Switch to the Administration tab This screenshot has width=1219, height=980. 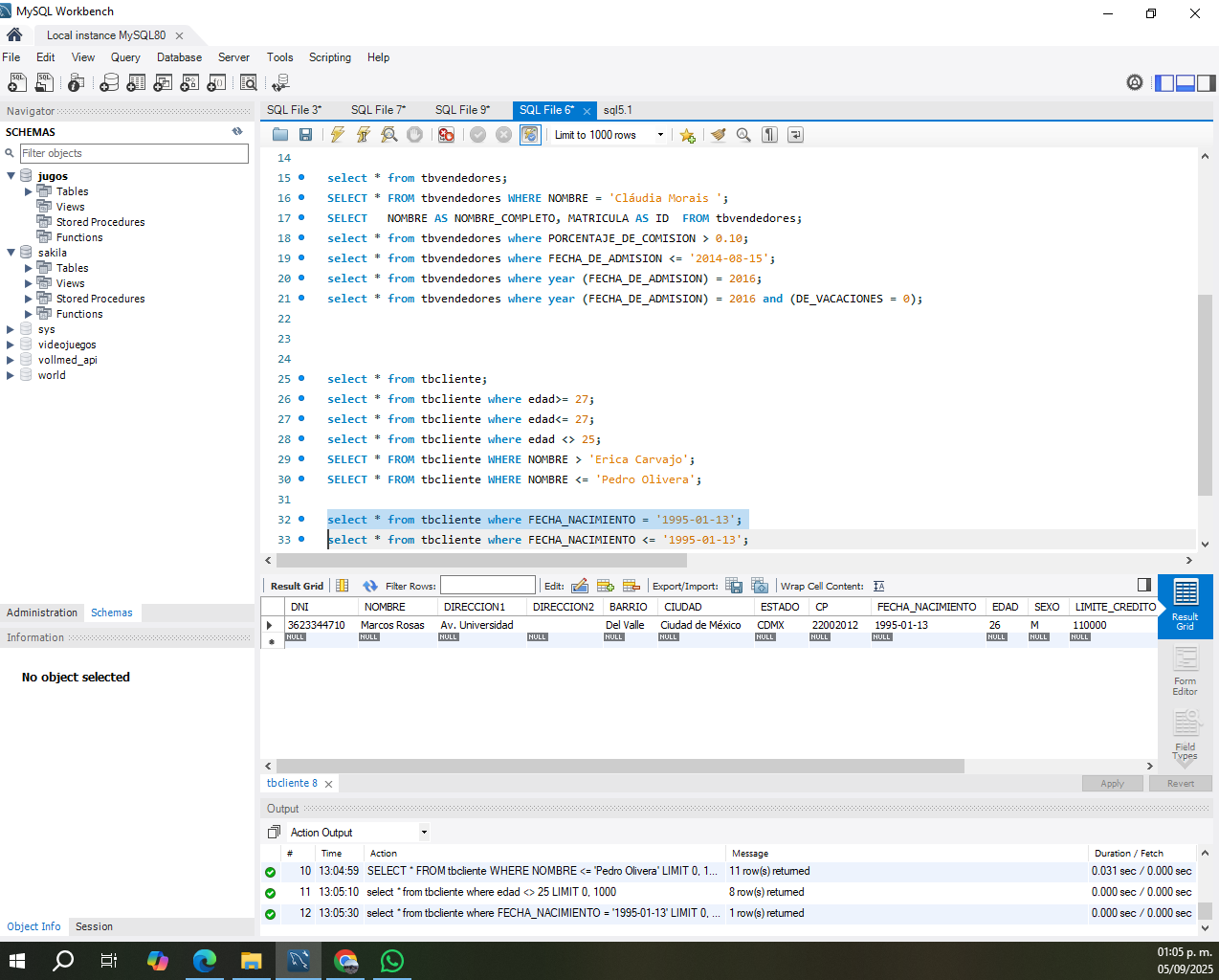click(x=42, y=612)
